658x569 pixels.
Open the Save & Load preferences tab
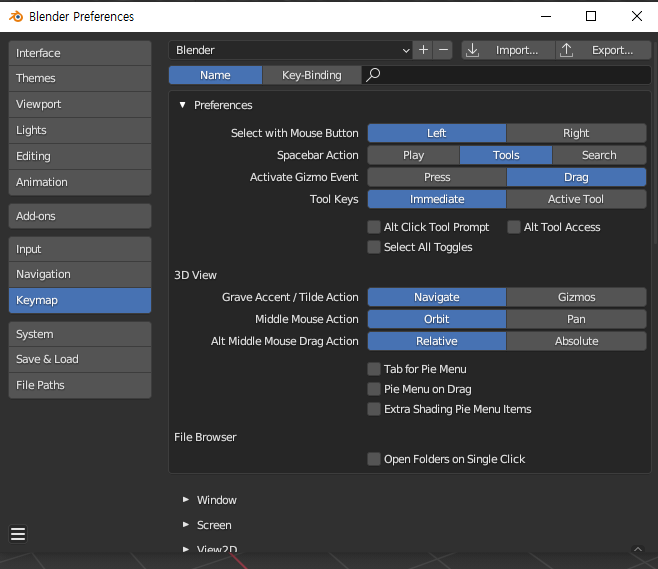[80, 360]
